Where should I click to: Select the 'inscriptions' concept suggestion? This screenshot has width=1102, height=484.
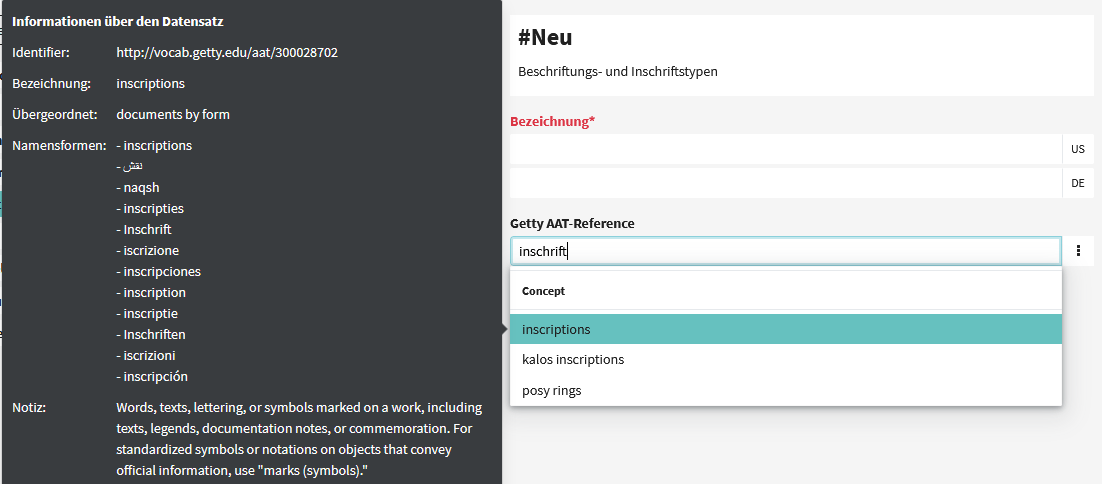[x=786, y=329]
